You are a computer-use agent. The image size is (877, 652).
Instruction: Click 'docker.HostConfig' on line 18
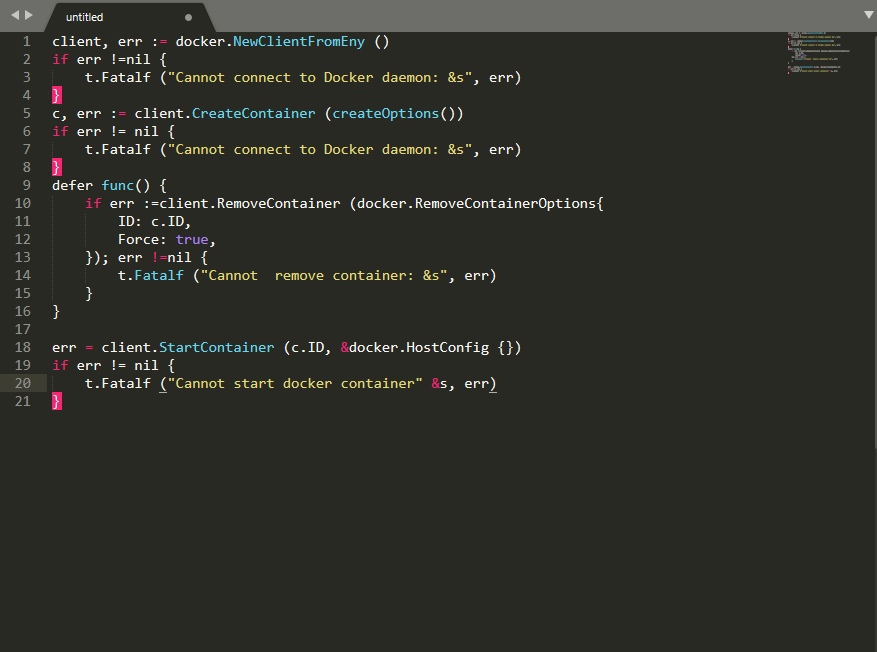coord(419,347)
